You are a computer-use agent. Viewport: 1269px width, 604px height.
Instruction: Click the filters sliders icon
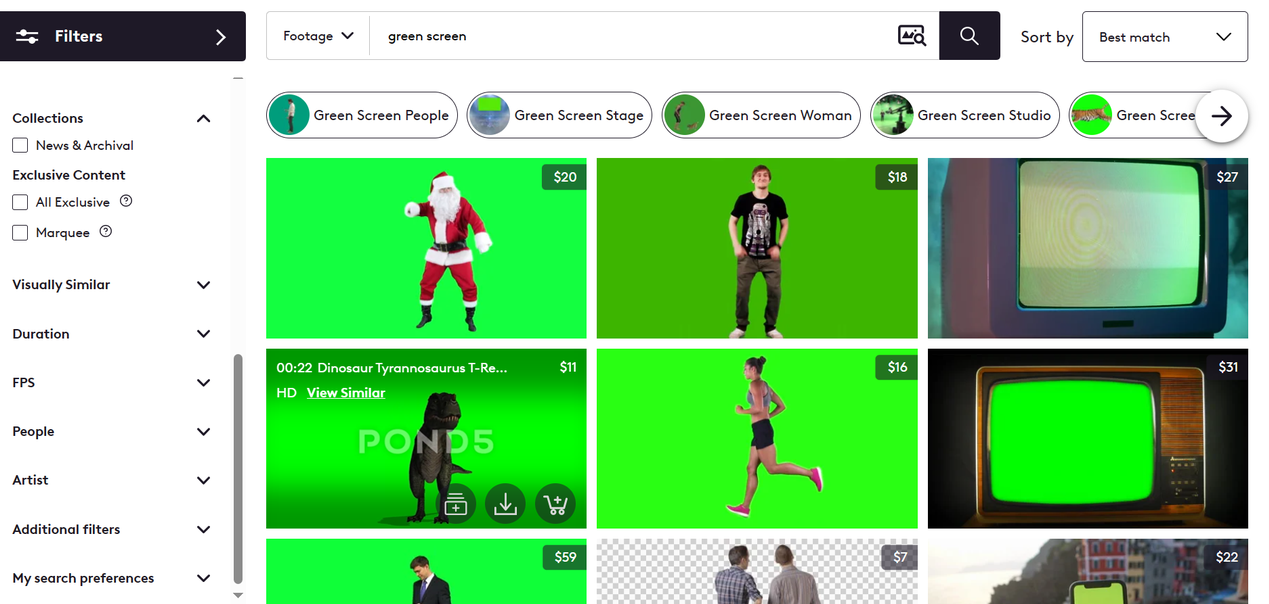coord(27,36)
